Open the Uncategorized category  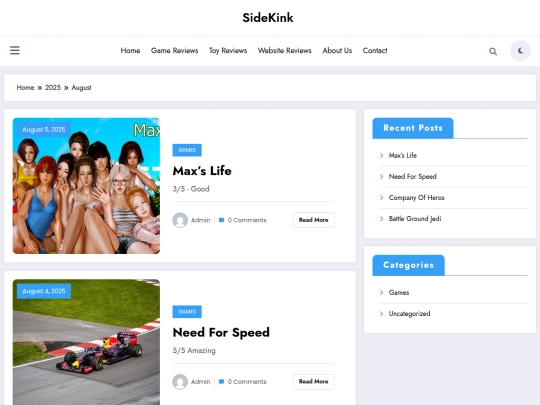pyautogui.click(x=409, y=314)
